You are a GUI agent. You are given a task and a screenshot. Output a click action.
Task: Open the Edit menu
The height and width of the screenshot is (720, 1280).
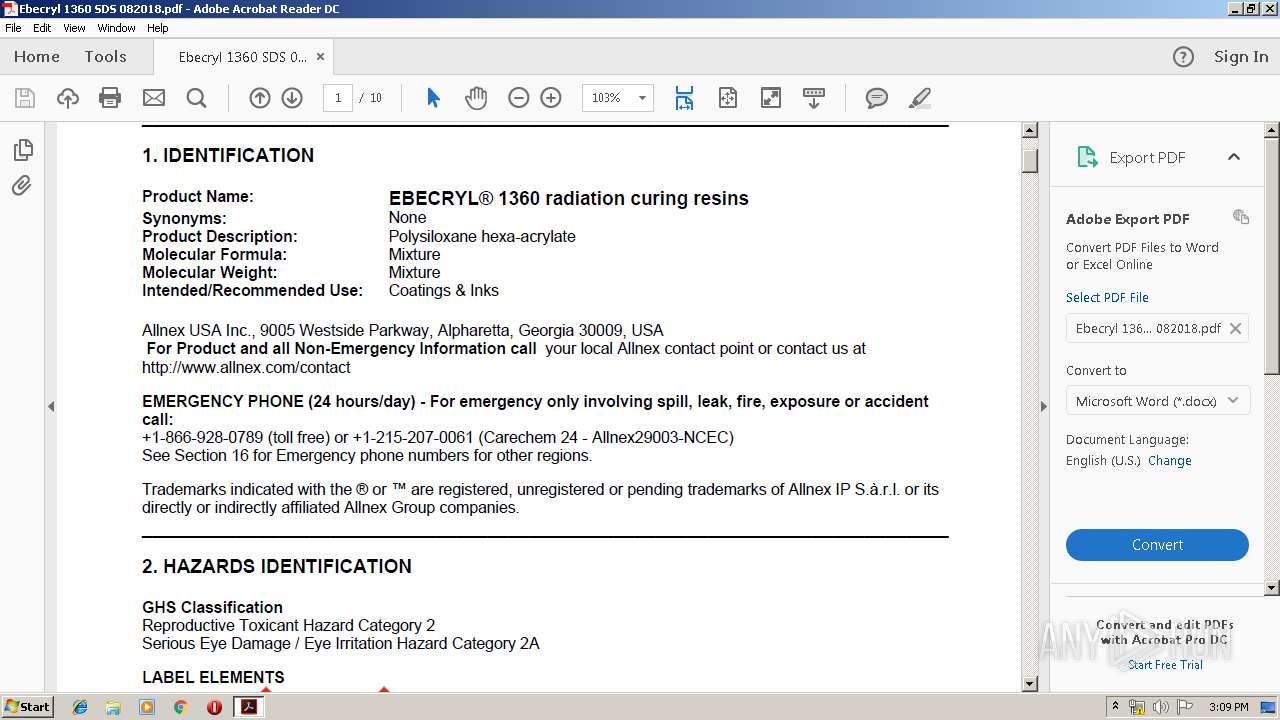pos(42,28)
